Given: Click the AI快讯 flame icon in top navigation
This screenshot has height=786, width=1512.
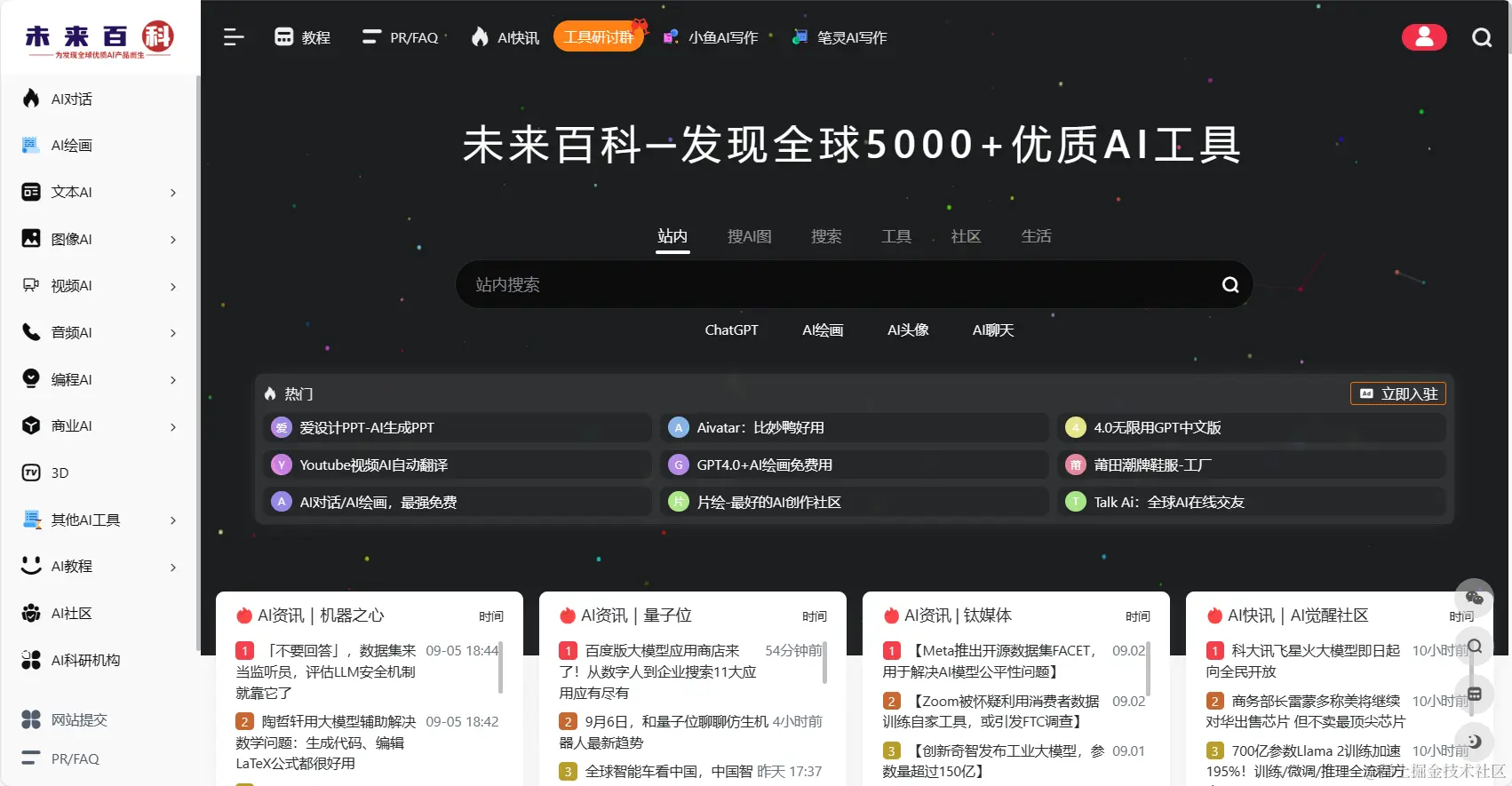Looking at the screenshot, I should coord(480,37).
